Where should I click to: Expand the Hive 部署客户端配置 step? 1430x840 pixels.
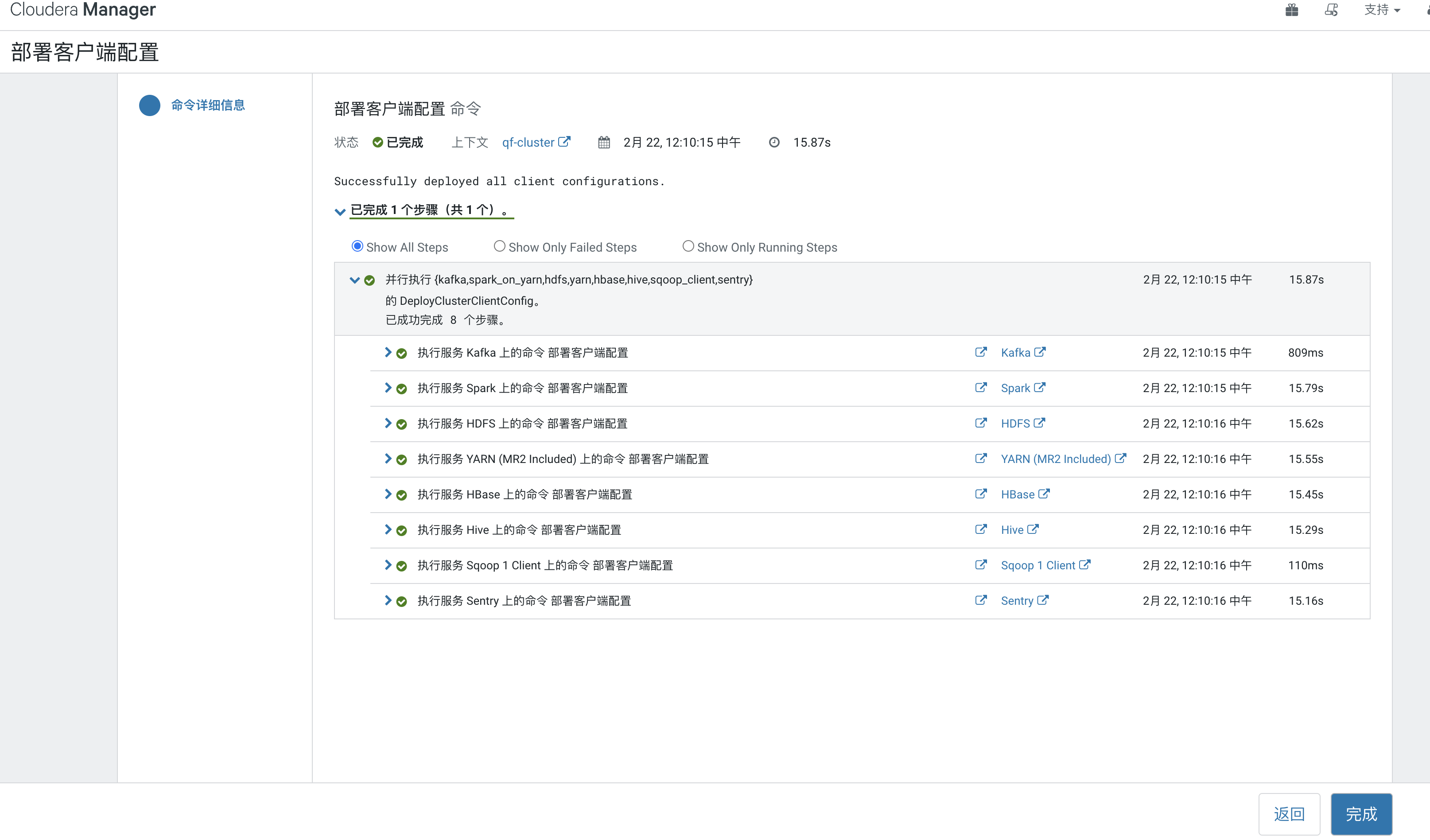click(x=388, y=529)
